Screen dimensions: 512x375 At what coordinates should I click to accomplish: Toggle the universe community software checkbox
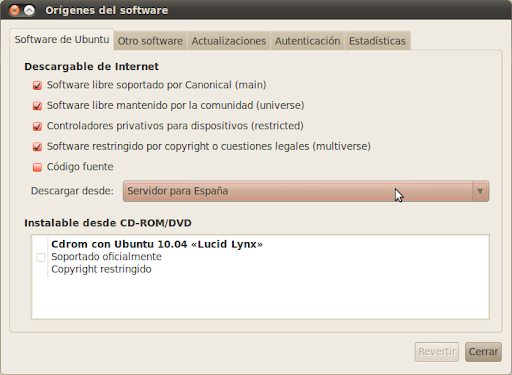click(x=37, y=106)
